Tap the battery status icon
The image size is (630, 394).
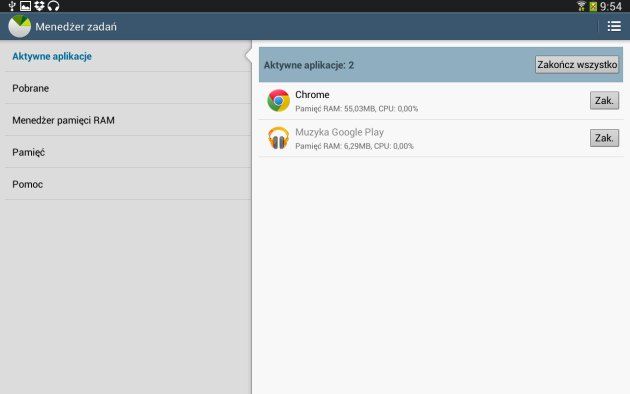click(x=593, y=6)
